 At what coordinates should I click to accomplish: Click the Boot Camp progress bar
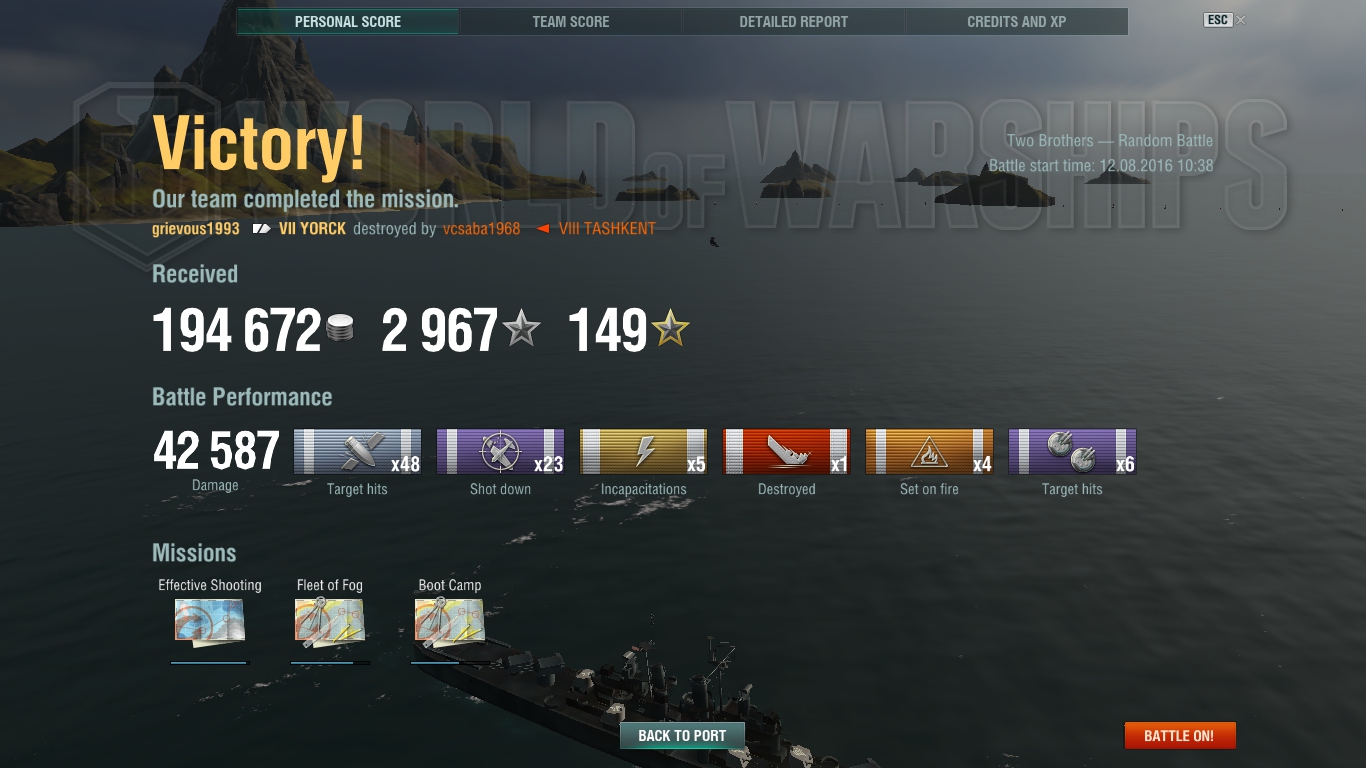click(x=450, y=662)
